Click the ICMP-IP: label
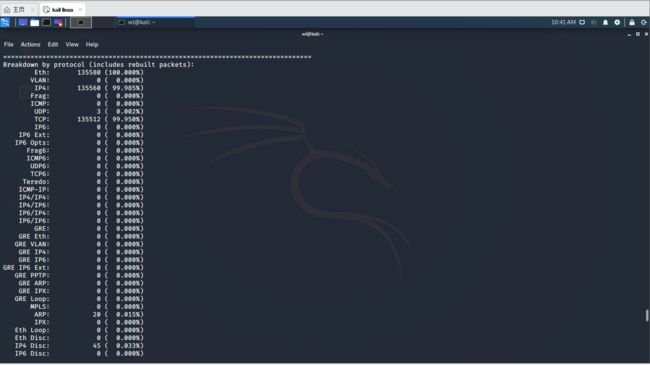The height and width of the screenshot is (365, 650). 34,190
